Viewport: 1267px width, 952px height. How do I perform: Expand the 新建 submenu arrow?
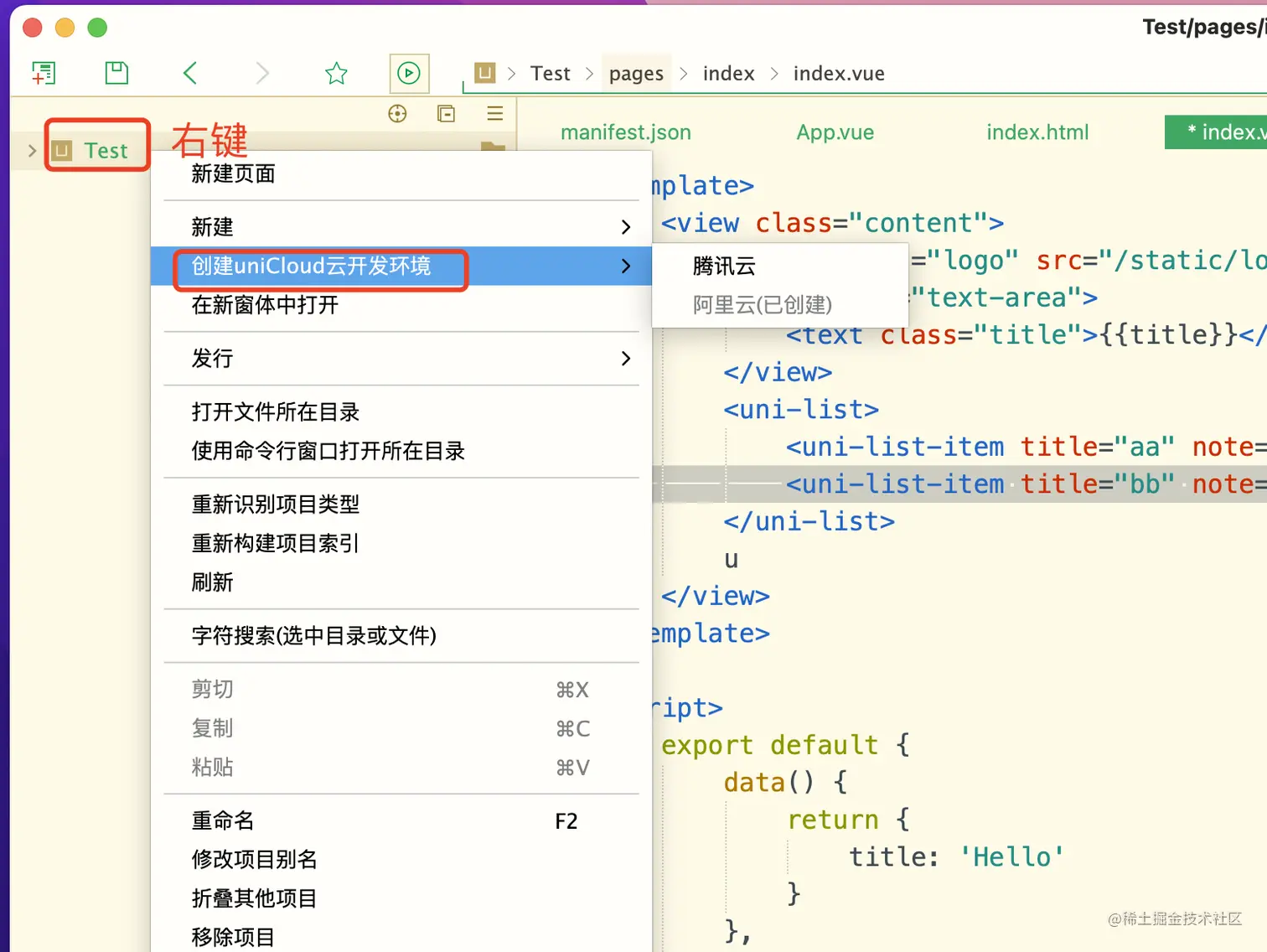click(x=625, y=227)
